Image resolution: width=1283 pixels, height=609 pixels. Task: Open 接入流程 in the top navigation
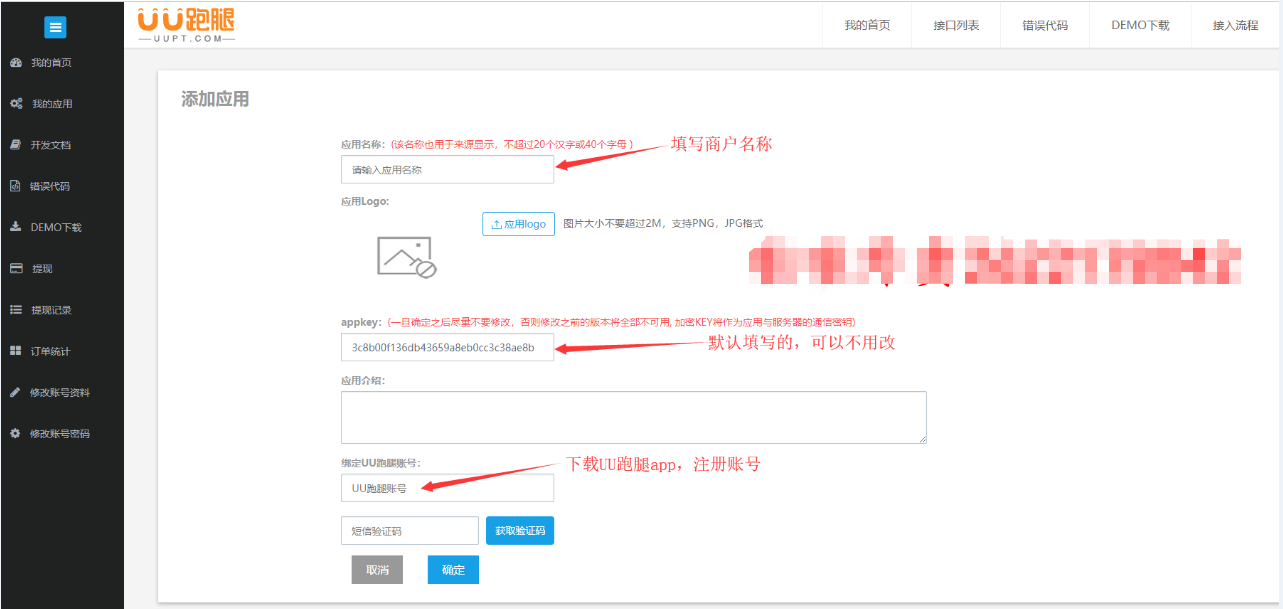pyautogui.click(x=1235, y=25)
